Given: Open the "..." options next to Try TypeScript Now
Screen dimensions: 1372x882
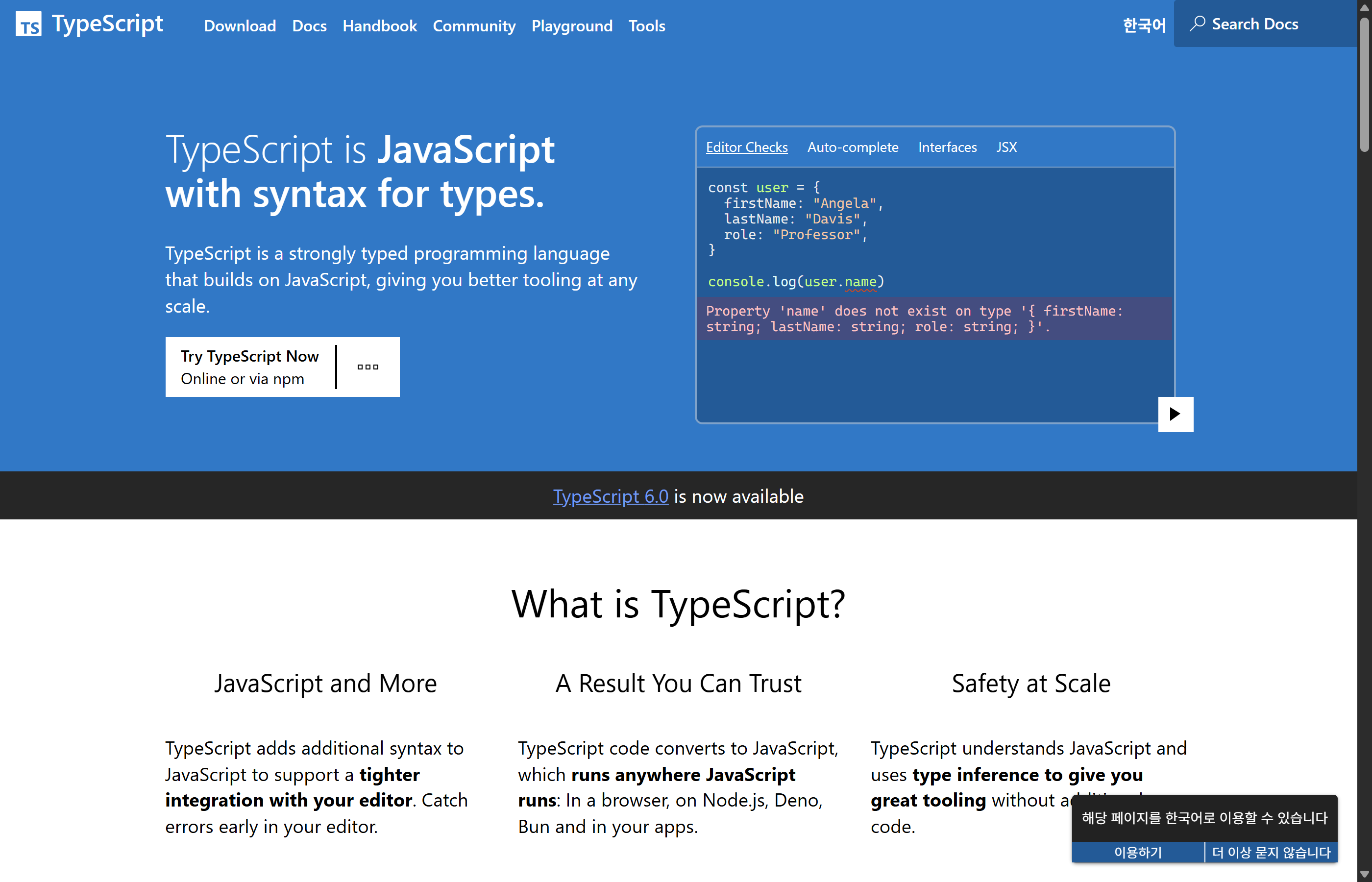Looking at the screenshot, I should click(367, 367).
